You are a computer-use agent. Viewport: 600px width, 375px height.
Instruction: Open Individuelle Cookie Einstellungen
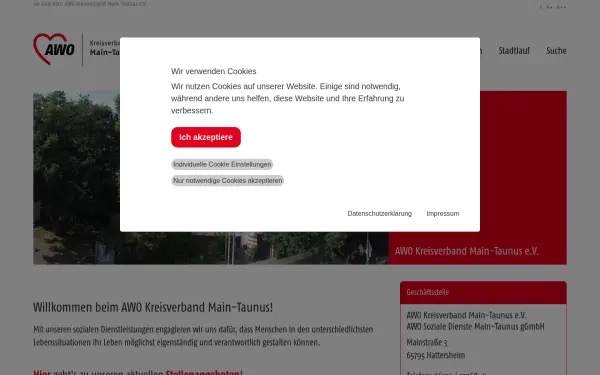pyautogui.click(x=222, y=164)
